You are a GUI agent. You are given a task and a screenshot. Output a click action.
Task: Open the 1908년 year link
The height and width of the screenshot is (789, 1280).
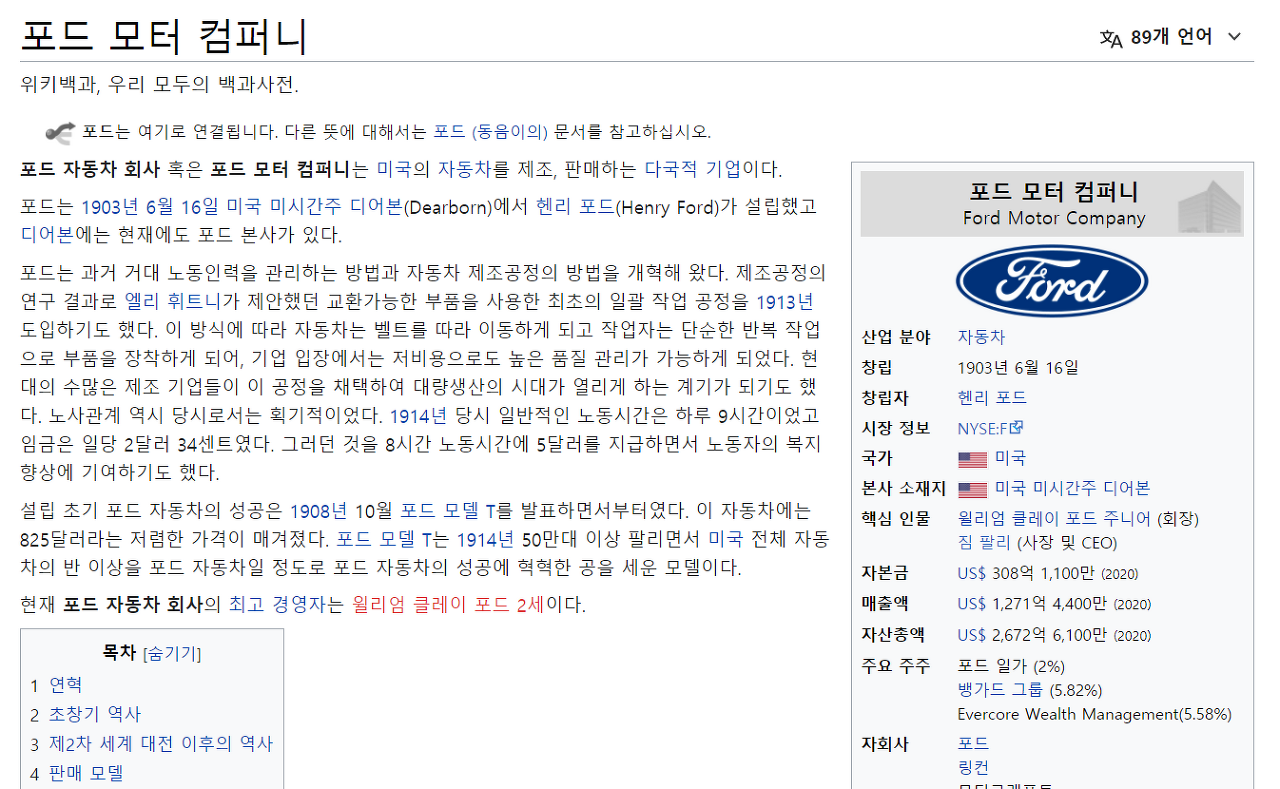coord(319,511)
